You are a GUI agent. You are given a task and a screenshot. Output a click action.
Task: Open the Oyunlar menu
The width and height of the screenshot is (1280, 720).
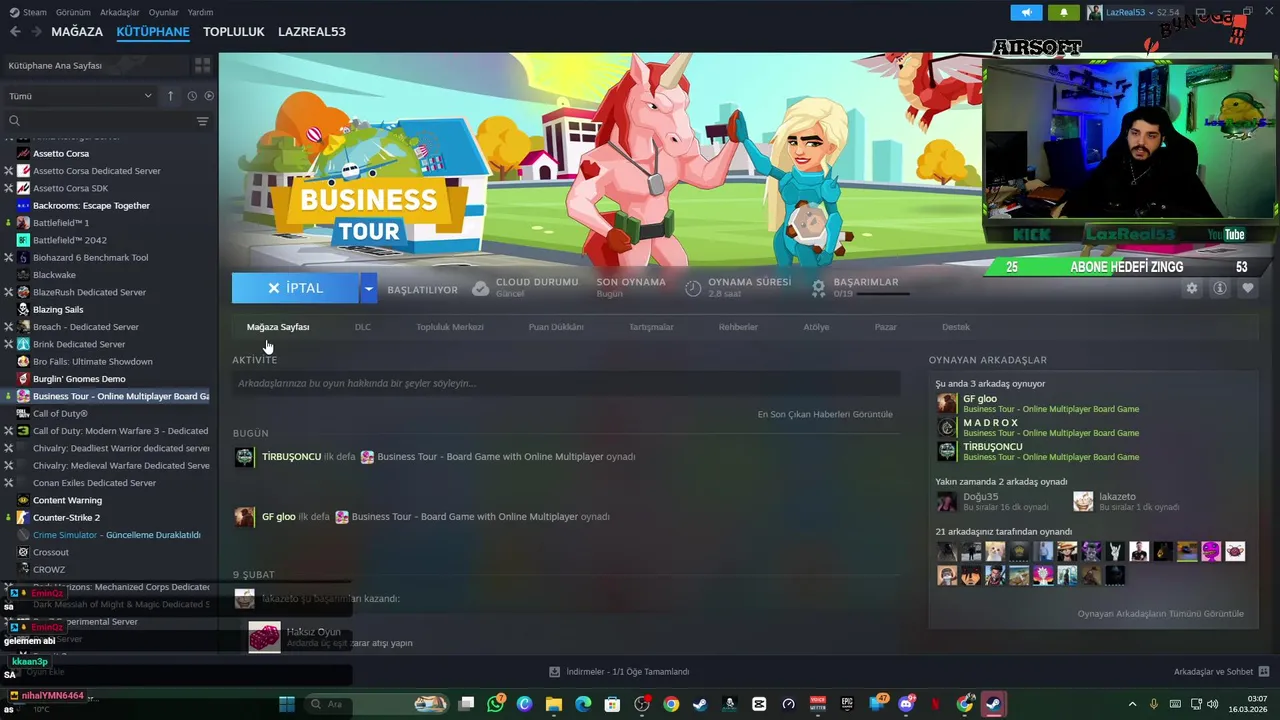click(x=164, y=12)
